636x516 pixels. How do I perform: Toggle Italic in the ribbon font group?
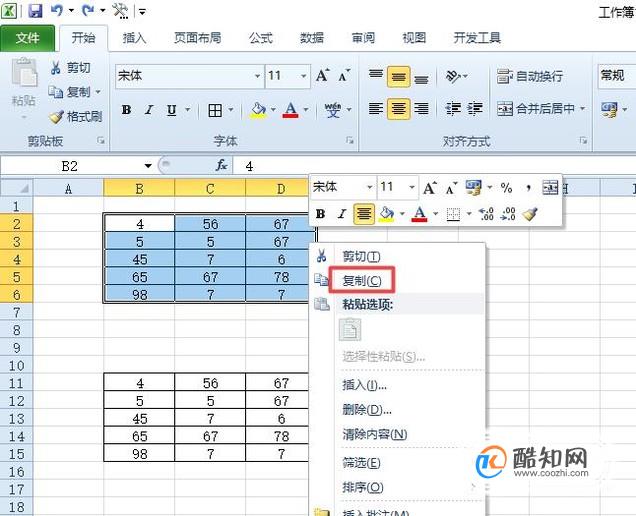[x=149, y=110]
